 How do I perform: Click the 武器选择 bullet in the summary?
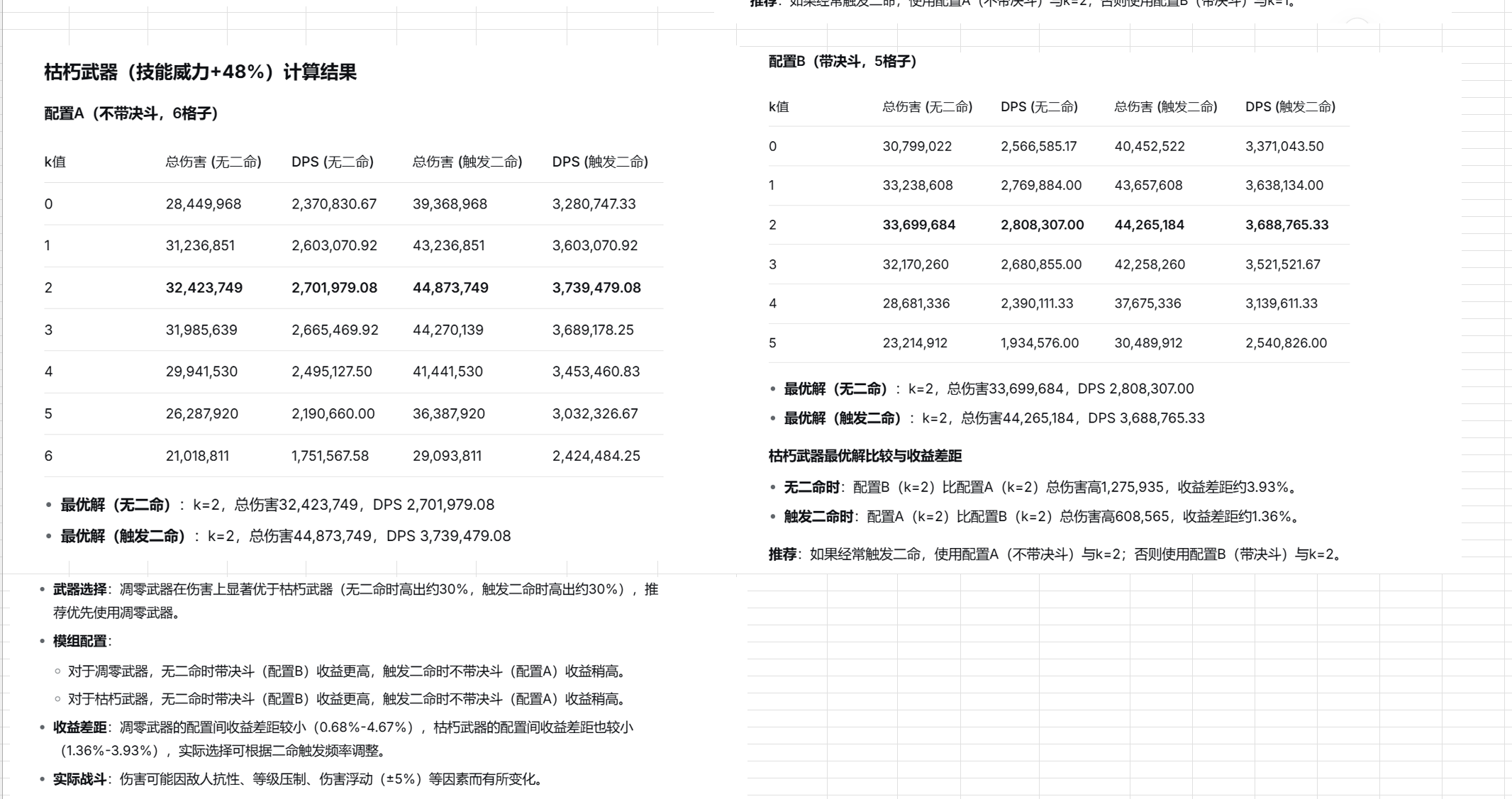79,589
